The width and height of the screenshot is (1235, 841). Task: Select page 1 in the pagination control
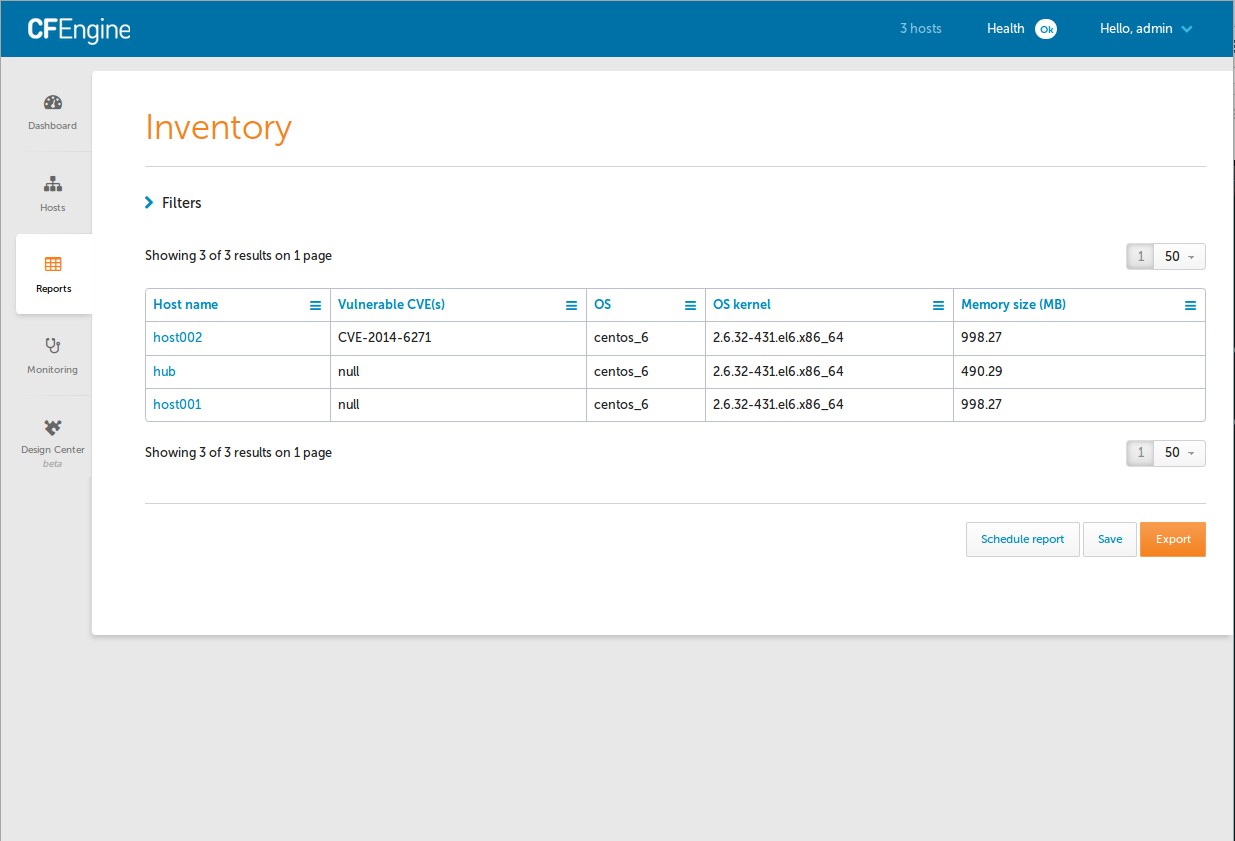click(x=1139, y=256)
